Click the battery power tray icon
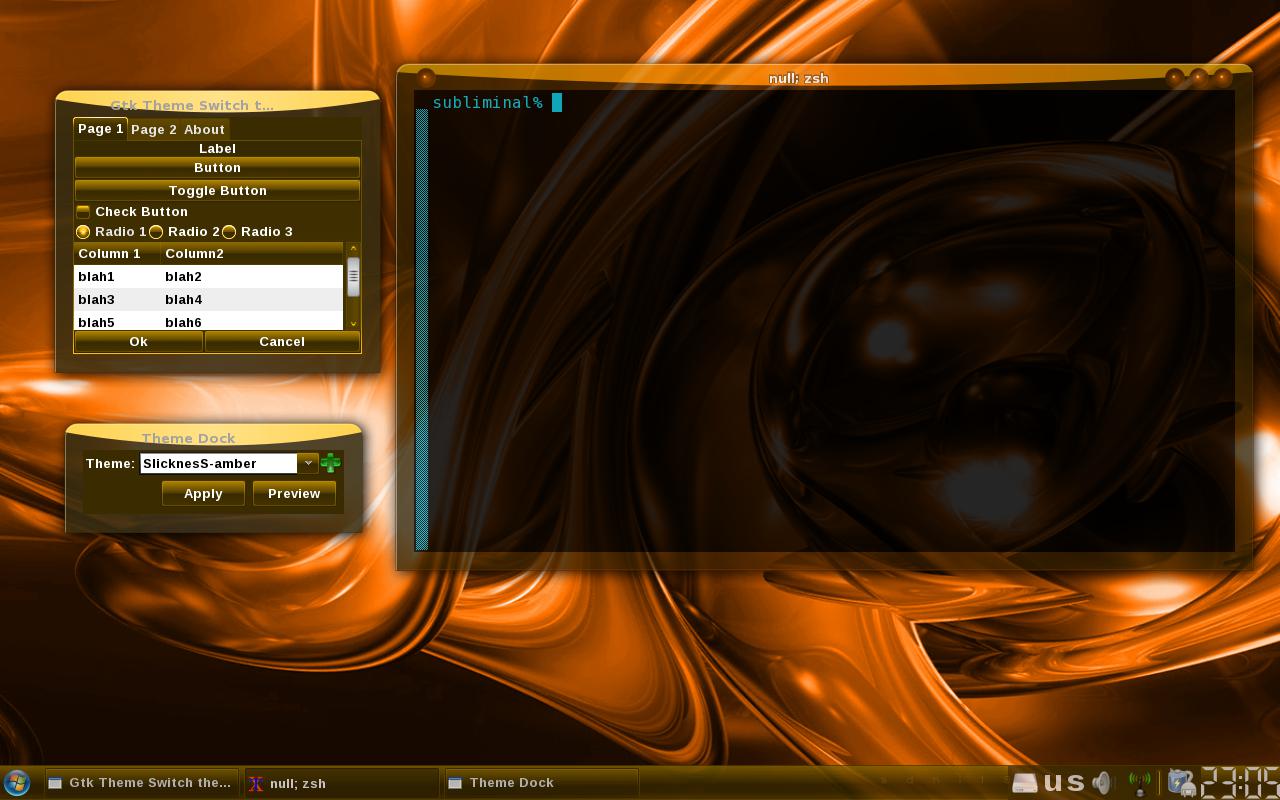Image resolution: width=1280 pixels, height=800 pixels. [1181, 782]
